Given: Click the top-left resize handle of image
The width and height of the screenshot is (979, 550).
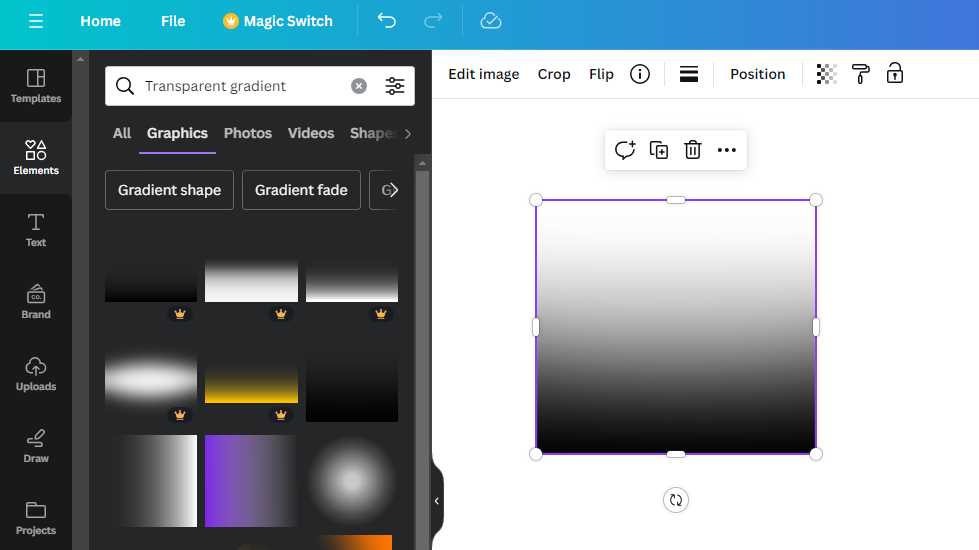Looking at the screenshot, I should (x=536, y=200).
